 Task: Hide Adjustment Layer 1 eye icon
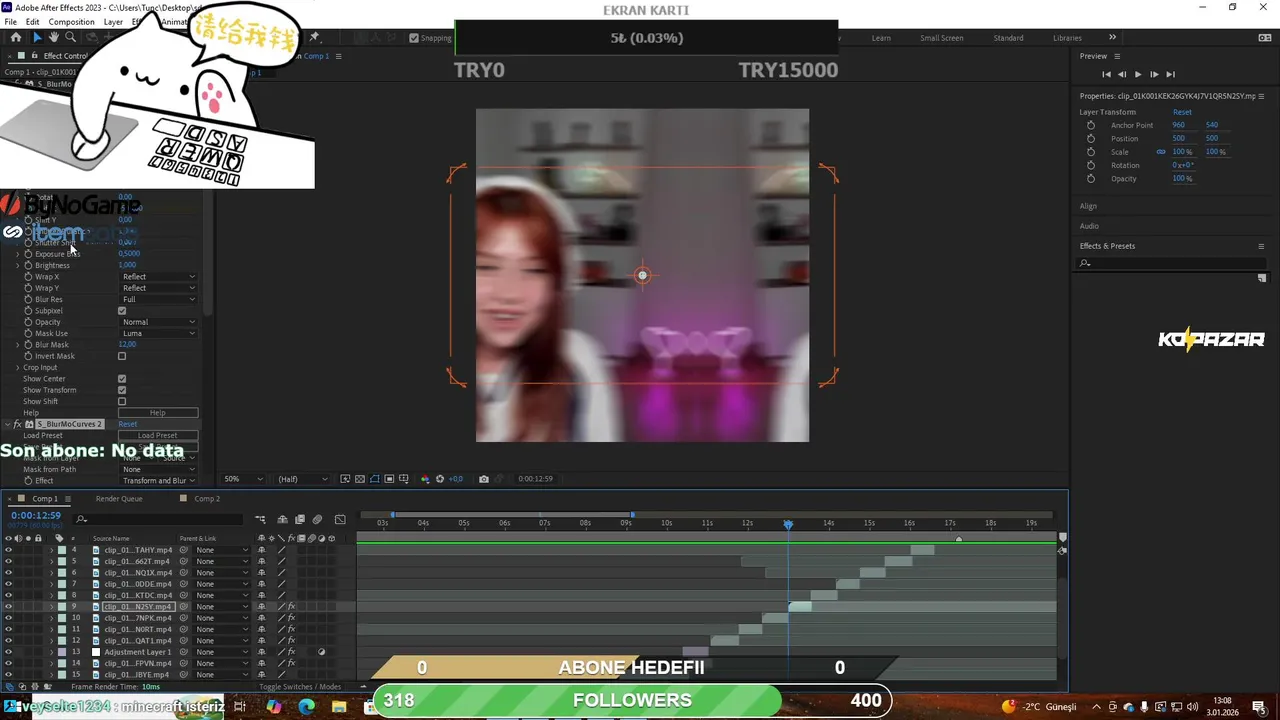click(8, 652)
